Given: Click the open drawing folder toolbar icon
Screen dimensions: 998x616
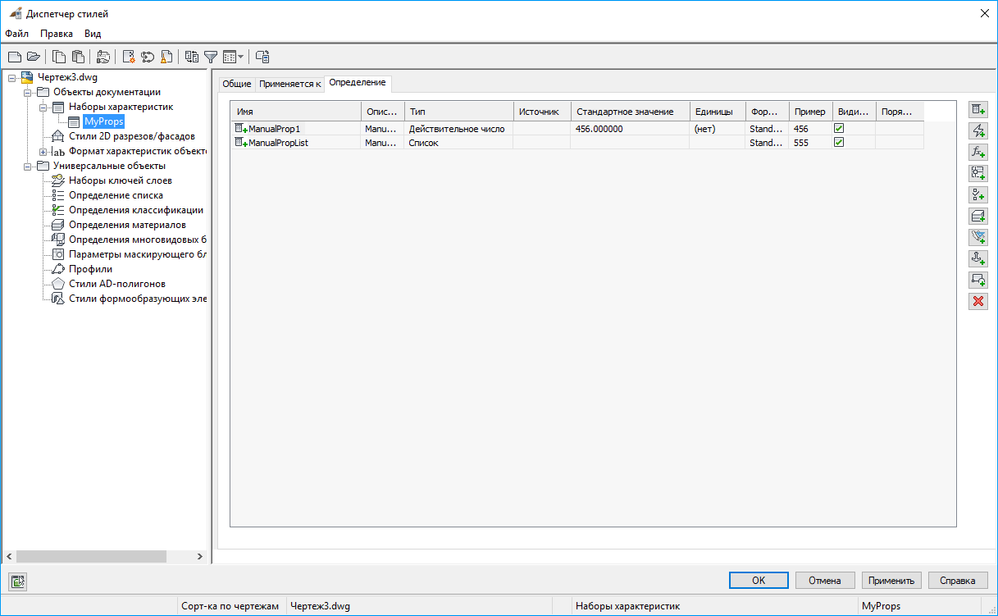Looking at the screenshot, I should (34, 57).
